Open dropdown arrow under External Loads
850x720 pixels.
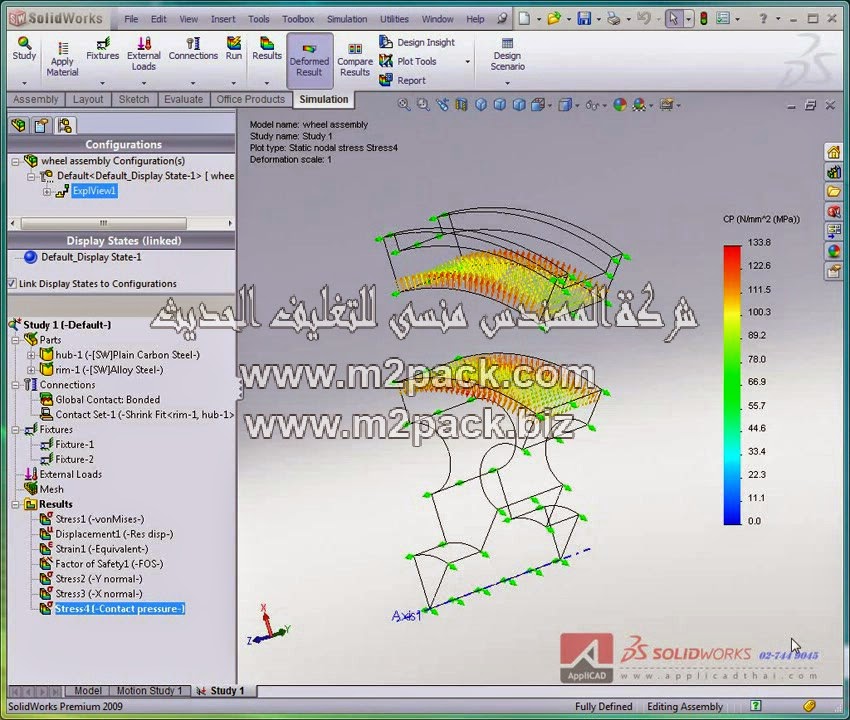point(144,83)
